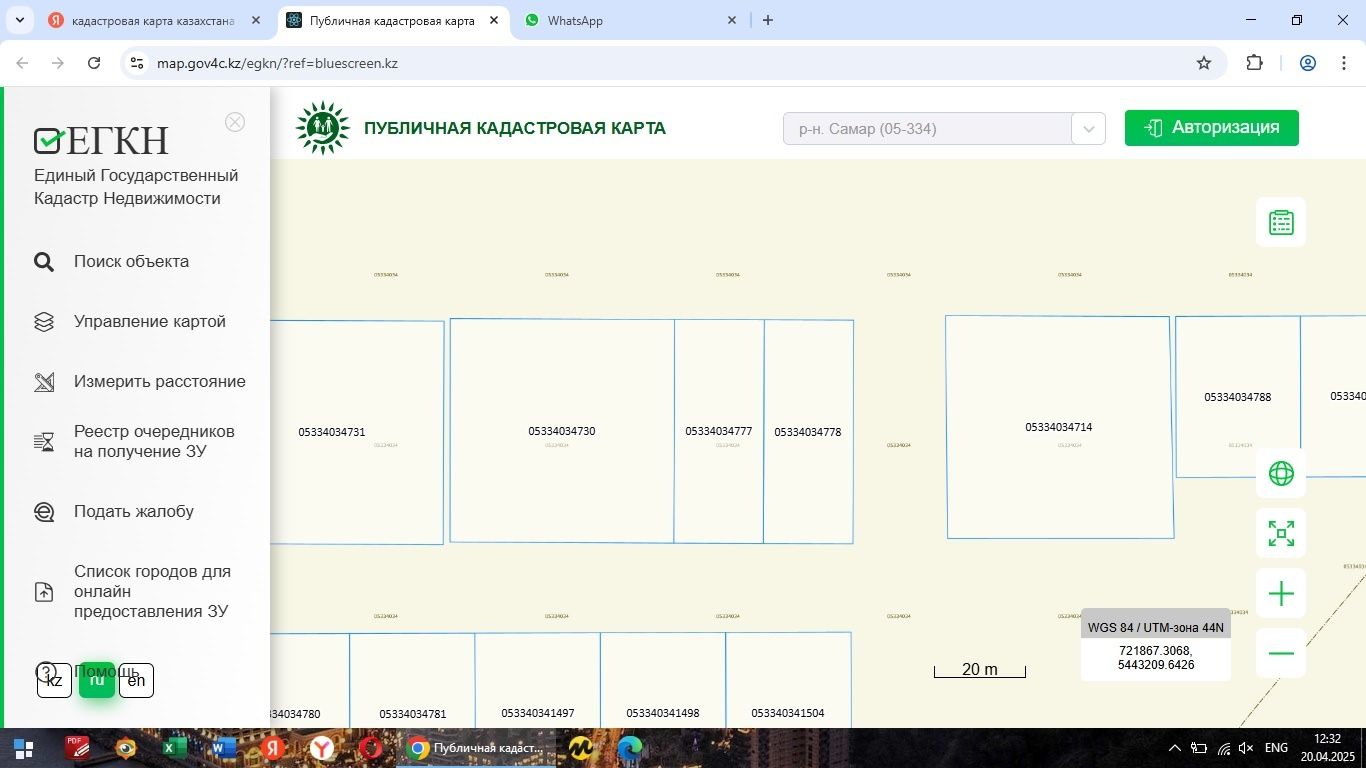Screen dimensions: 1366x768
Task: View site information icon in address bar
Action: click(138, 63)
